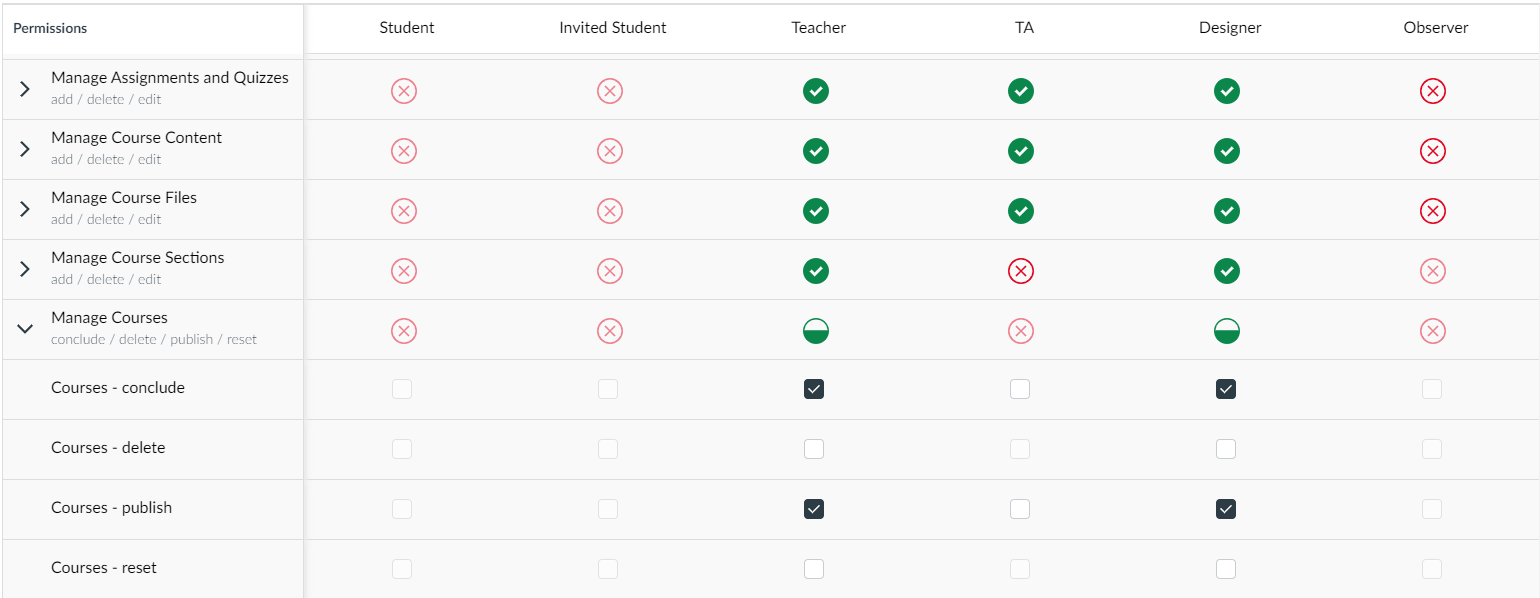
Task: Click the Teacher role column header
Action: click(818, 28)
